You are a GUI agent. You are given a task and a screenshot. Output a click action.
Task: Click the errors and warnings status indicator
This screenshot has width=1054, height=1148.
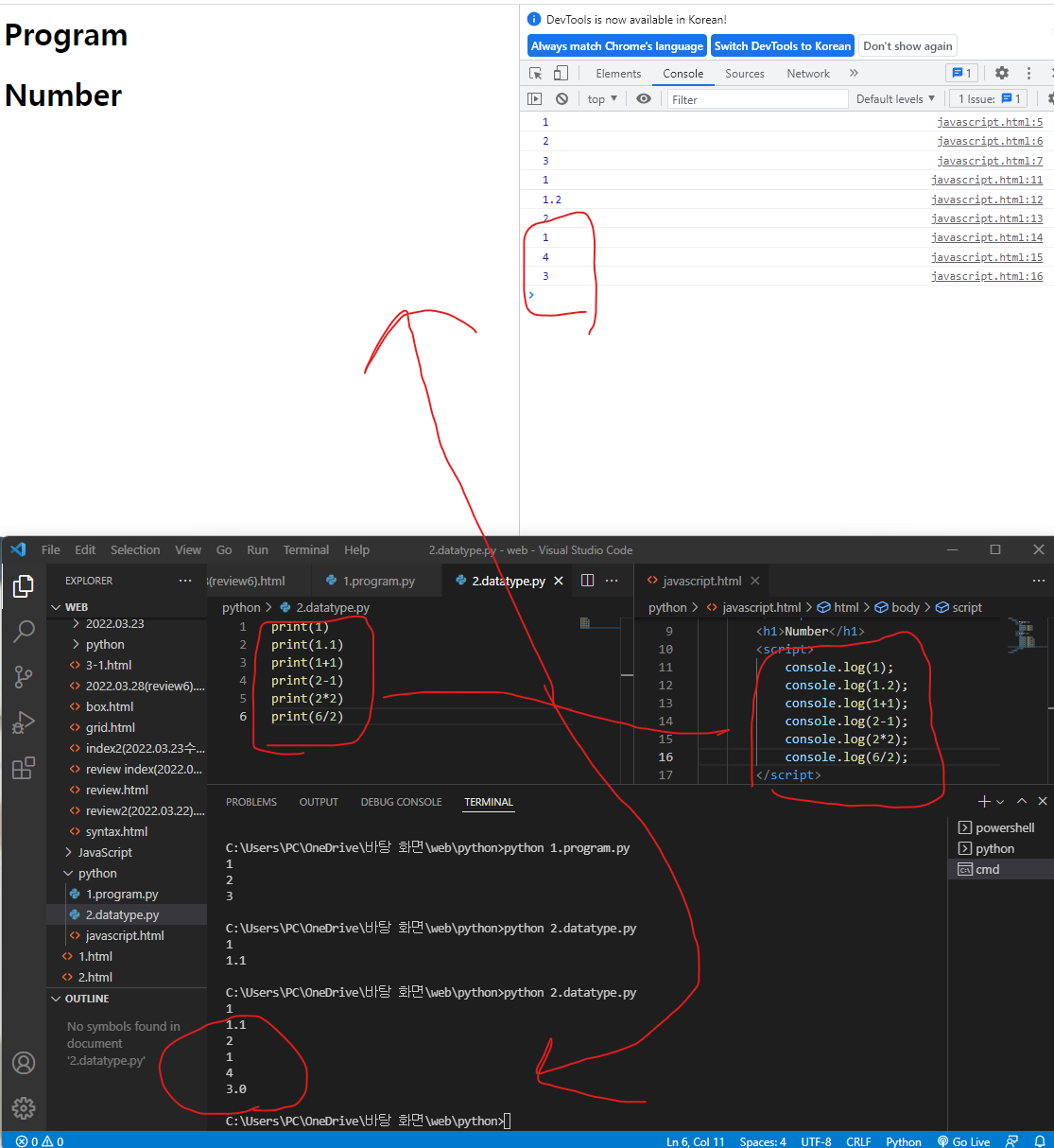click(x=40, y=1141)
